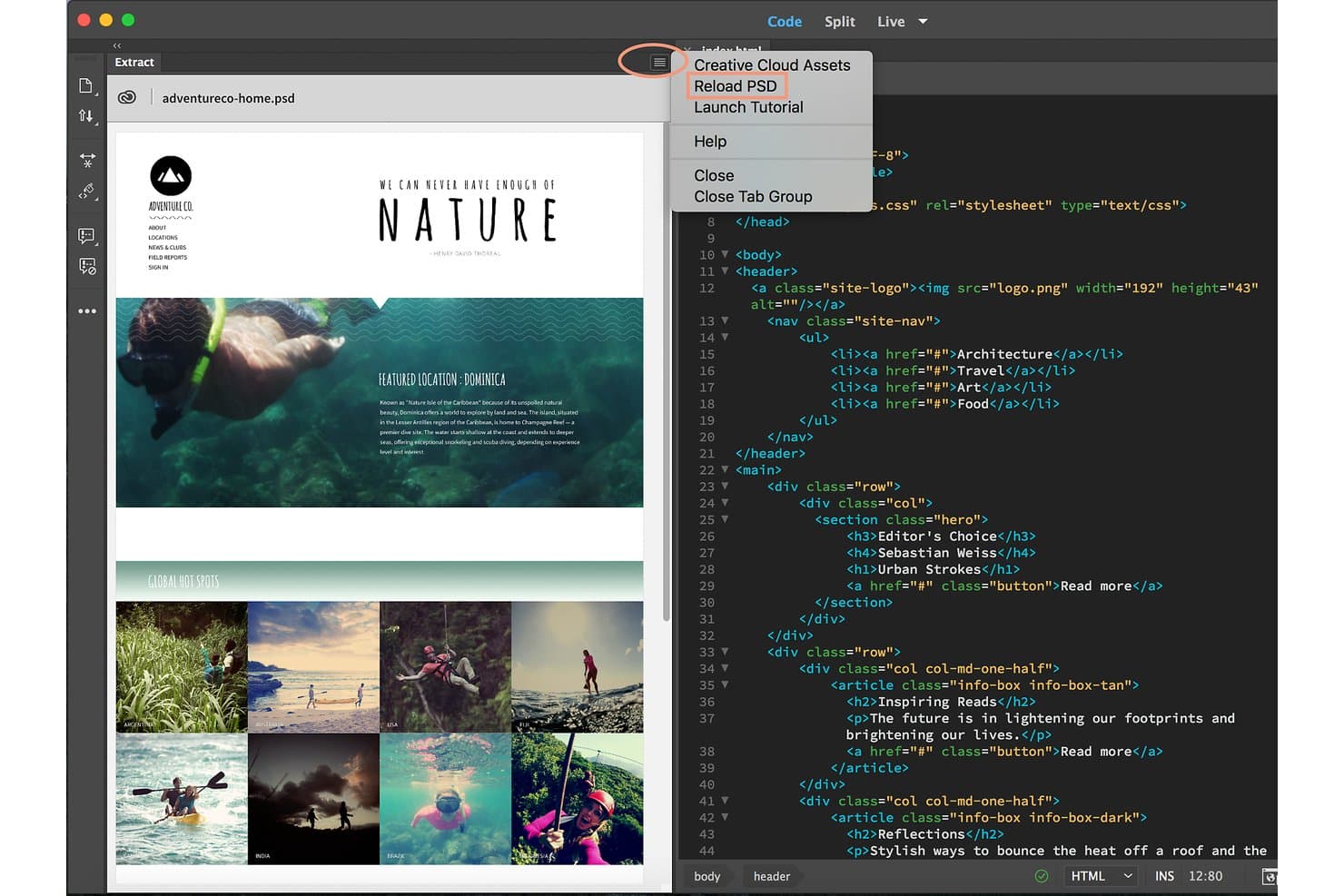Open the Live view dropdown arrow
Image resolution: width=1344 pixels, height=896 pixels.
click(x=923, y=21)
